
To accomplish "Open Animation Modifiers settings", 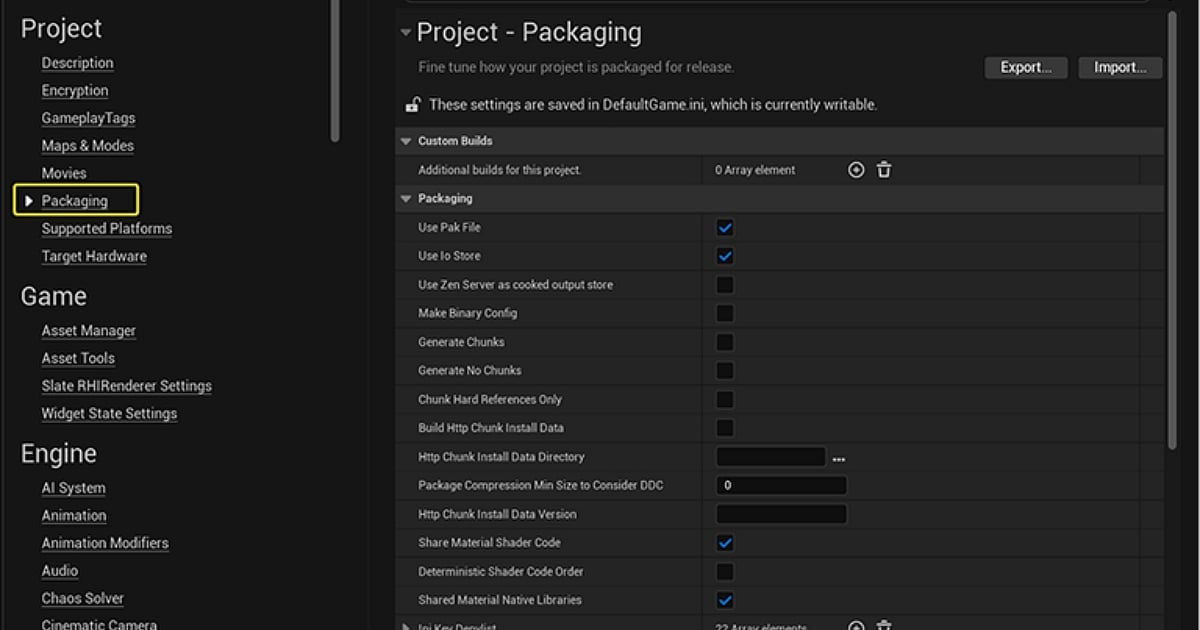I will [x=105, y=544].
